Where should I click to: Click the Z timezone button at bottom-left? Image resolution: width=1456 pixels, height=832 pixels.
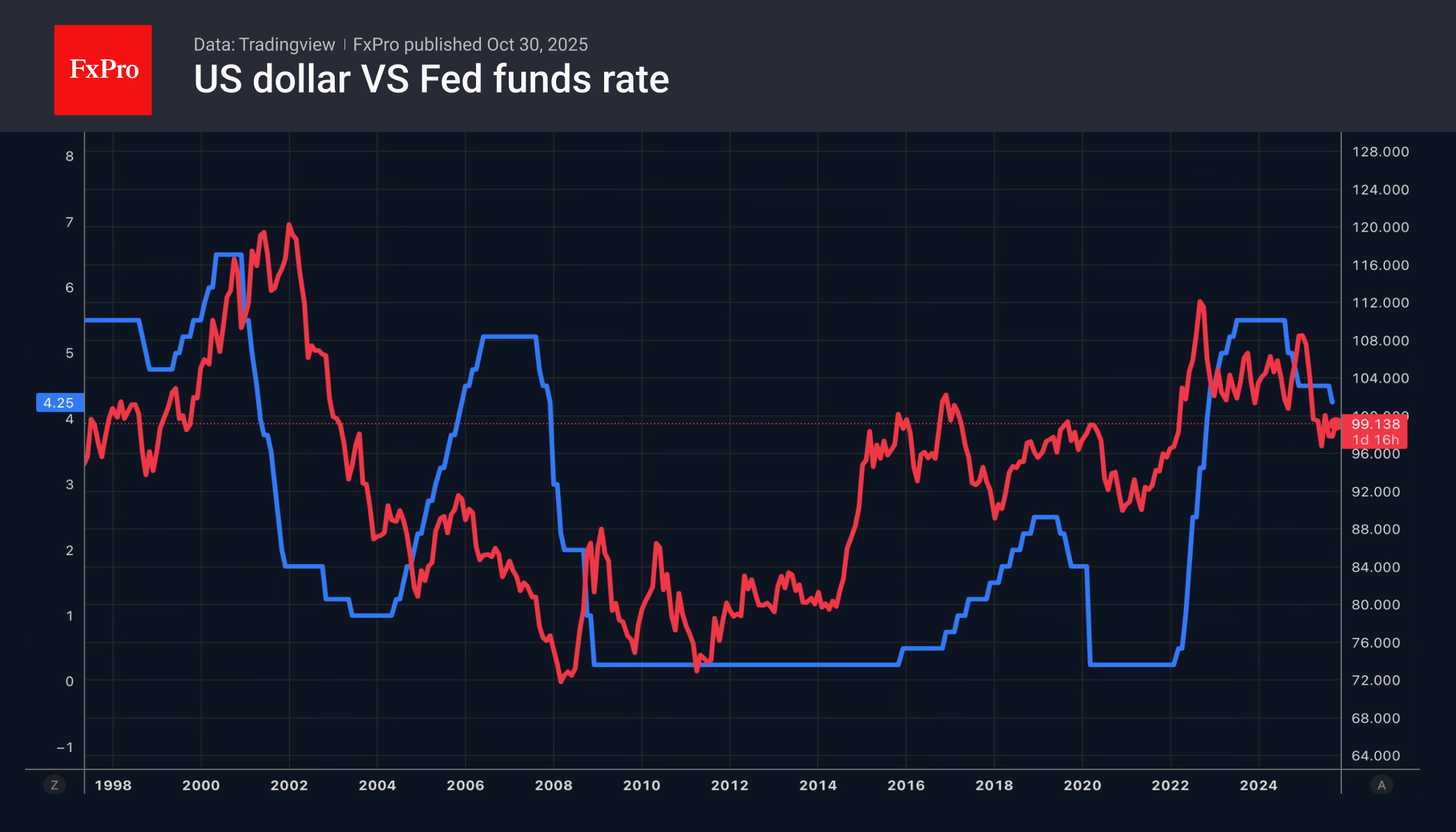tap(54, 785)
